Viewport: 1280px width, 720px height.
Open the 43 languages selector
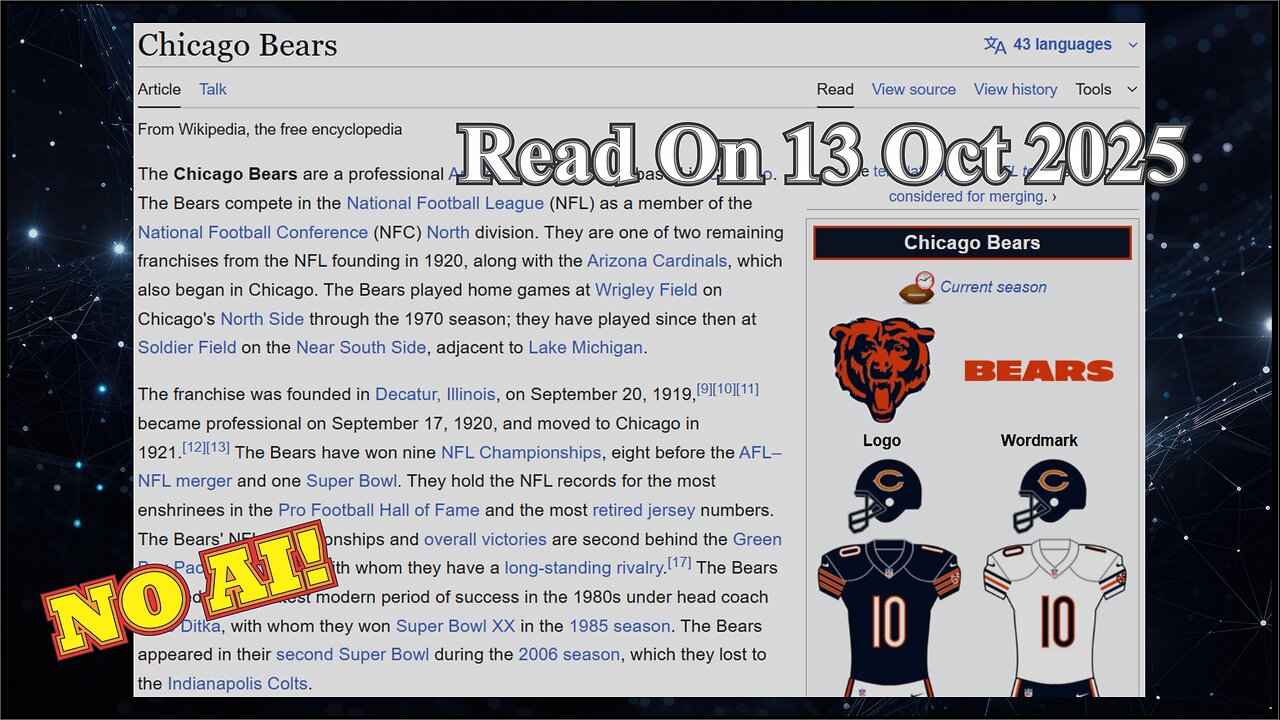[1061, 45]
